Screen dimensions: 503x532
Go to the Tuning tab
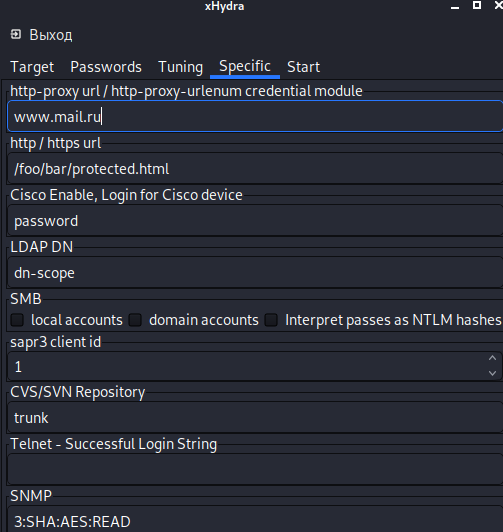pyautogui.click(x=180, y=67)
